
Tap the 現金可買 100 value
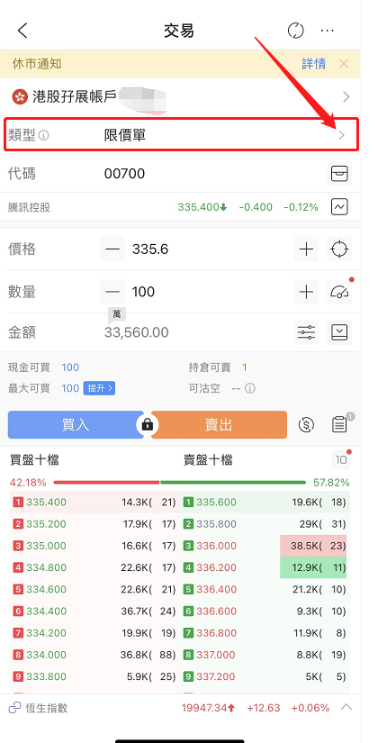[x=71, y=367]
